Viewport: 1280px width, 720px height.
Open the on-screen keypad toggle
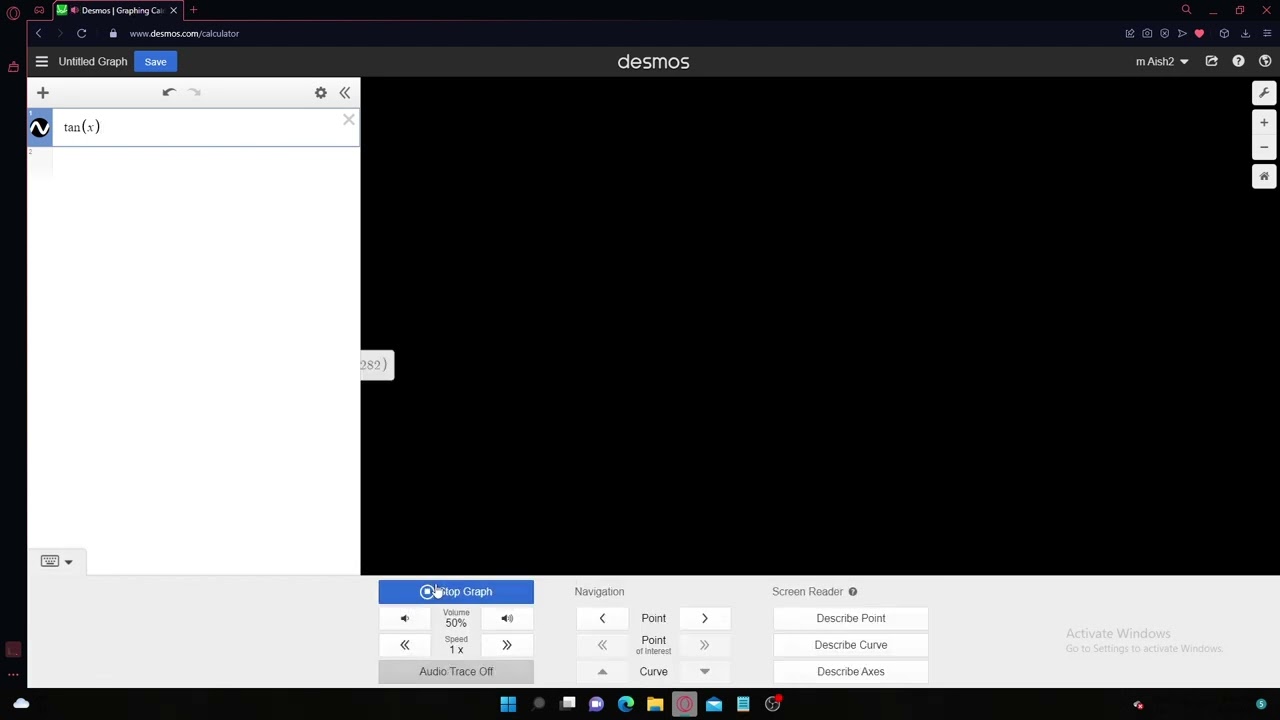(56, 561)
